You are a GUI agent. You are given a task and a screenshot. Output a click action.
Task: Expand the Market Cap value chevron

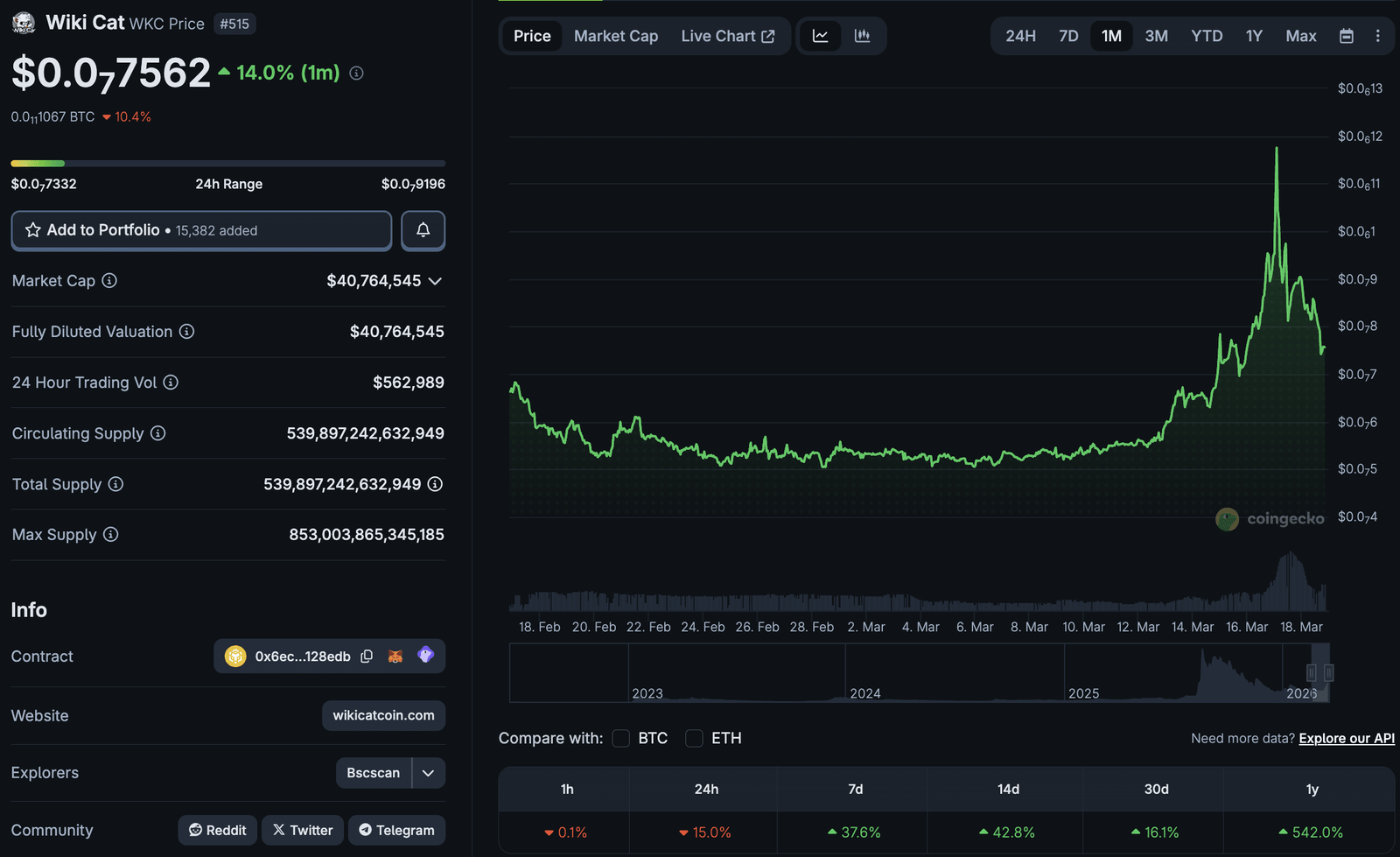point(435,281)
